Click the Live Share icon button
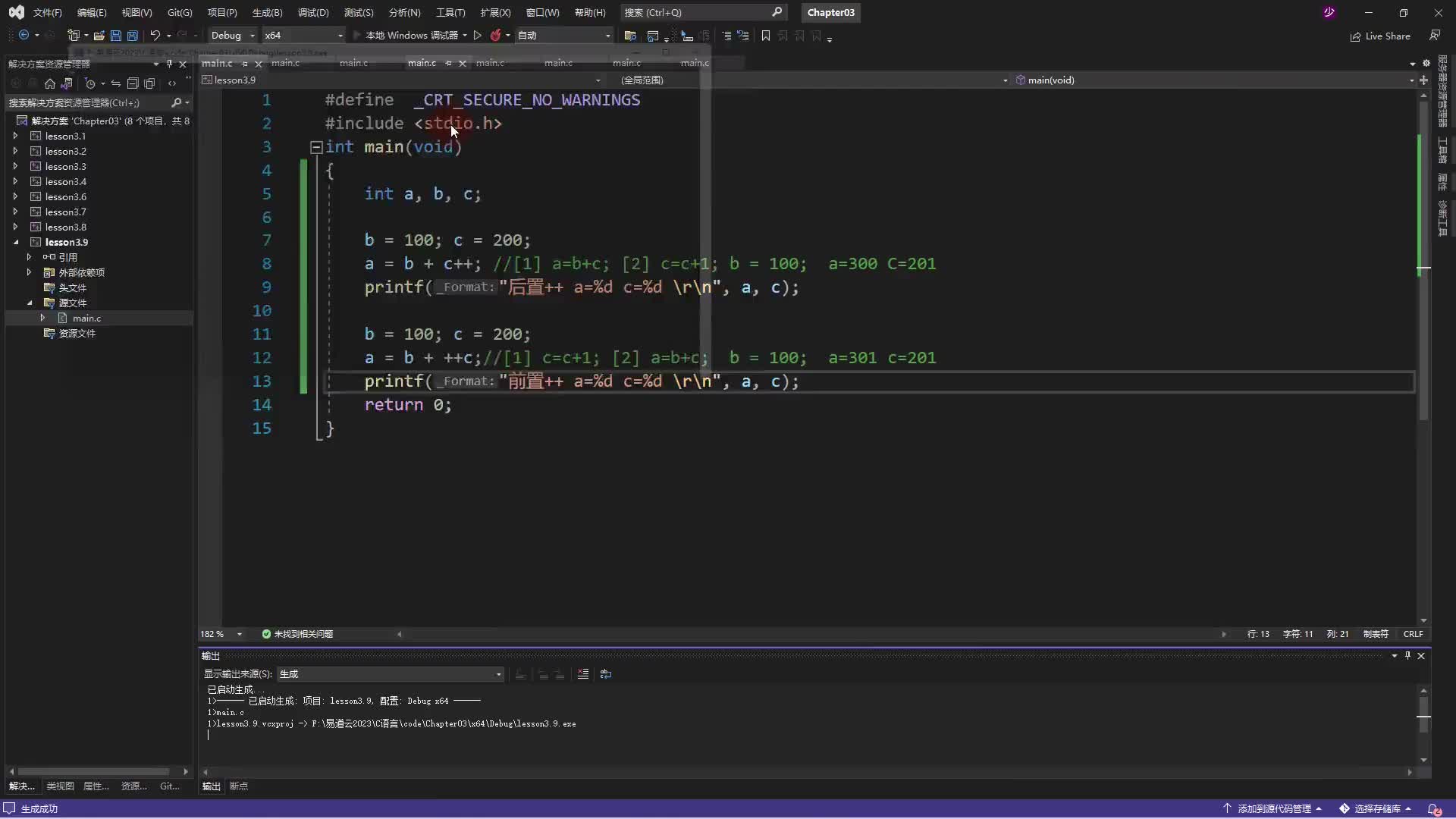This screenshot has width=1456, height=819. tap(1380, 36)
